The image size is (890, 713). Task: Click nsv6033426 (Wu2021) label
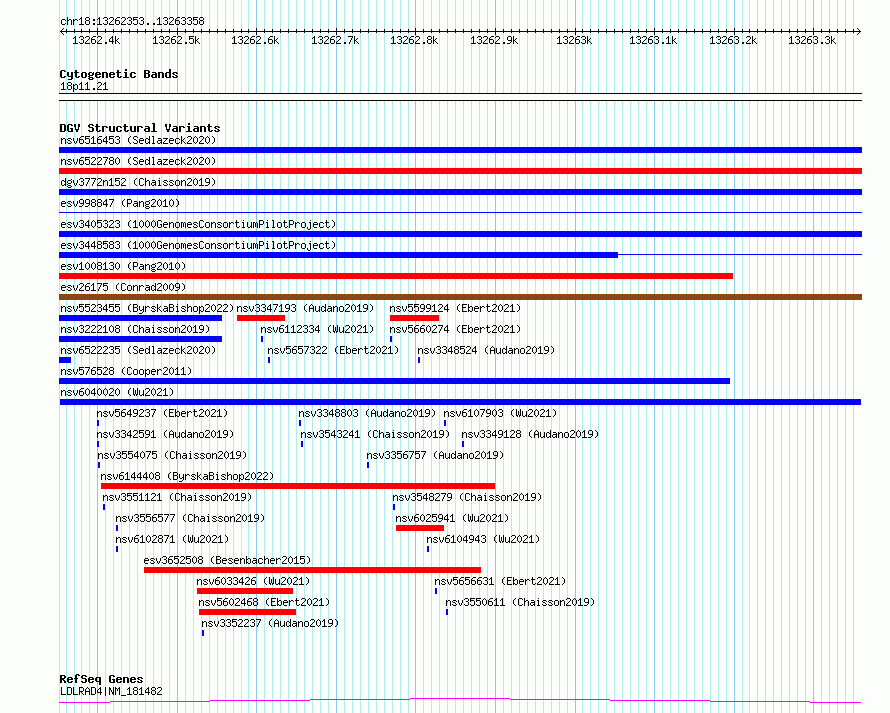coord(253,581)
